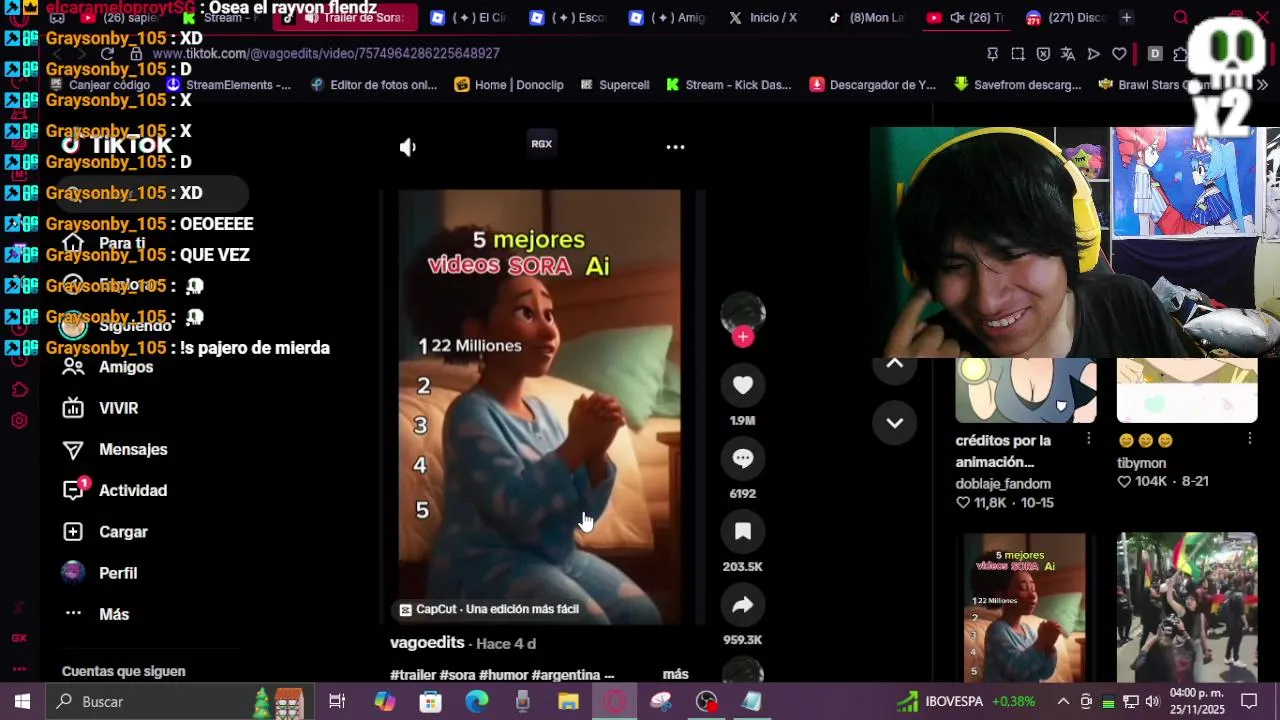Expand the Más menu in the sidebar
This screenshot has width=1280, height=720.
pyautogui.click(x=114, y=614)
